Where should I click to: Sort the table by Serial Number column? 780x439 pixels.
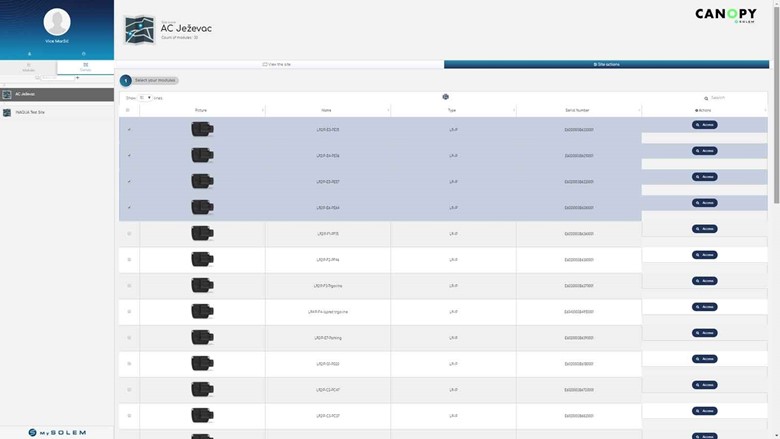tap(578, 110)
